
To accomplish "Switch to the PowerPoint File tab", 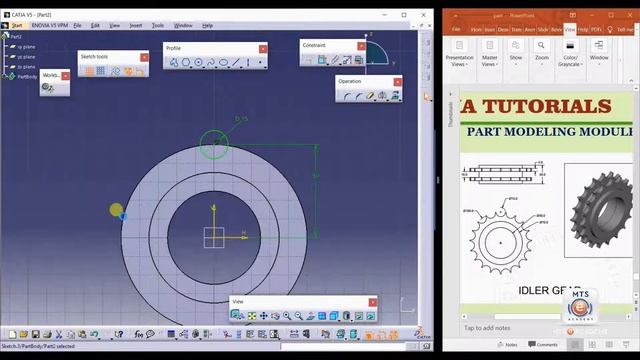I will coord(456,29).
